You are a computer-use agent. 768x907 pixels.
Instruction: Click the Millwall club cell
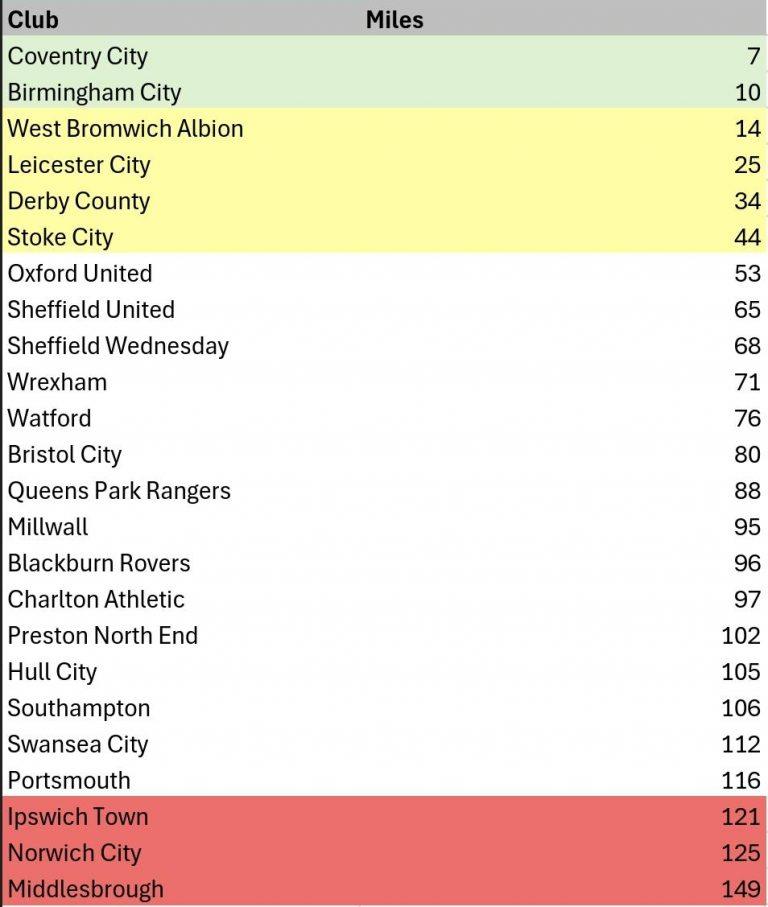pyautogui.click(x=48, y=526)
